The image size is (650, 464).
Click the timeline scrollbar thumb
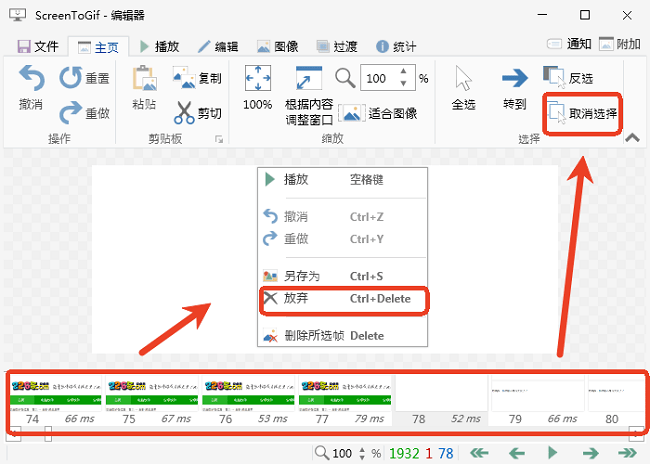[x=48, y=434]
